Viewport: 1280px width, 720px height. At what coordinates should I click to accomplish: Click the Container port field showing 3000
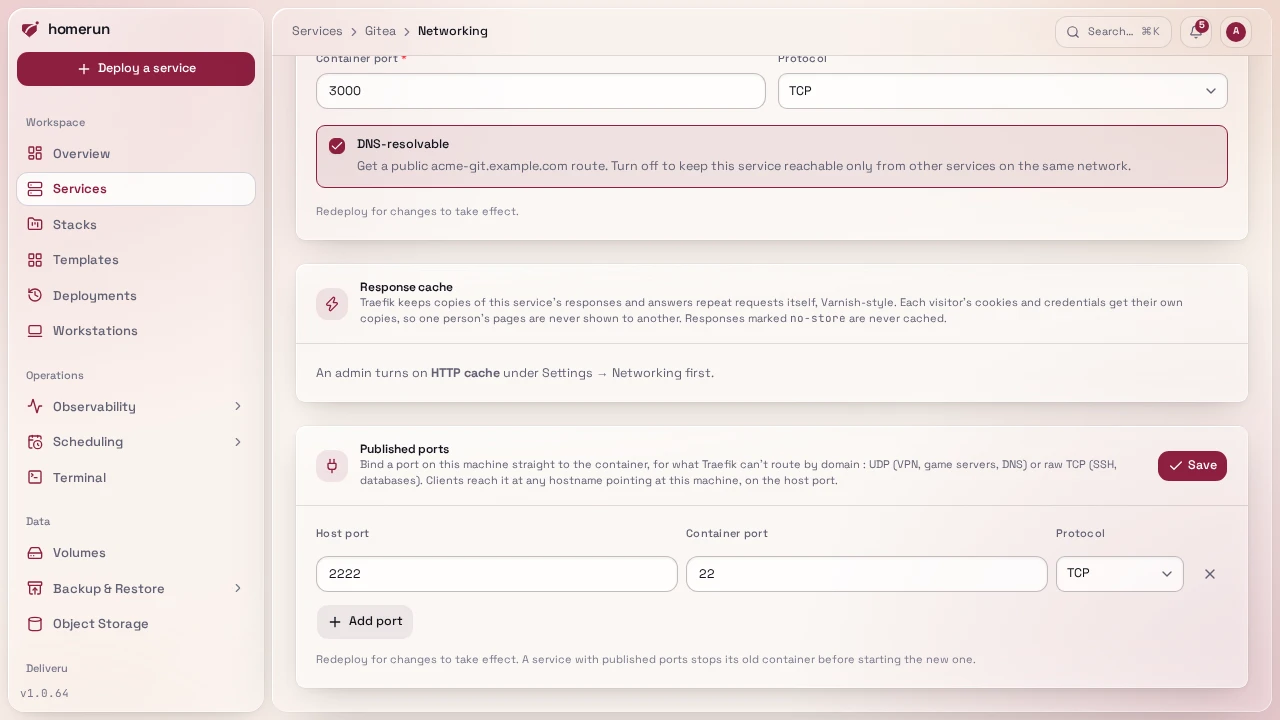click(541, 91)
